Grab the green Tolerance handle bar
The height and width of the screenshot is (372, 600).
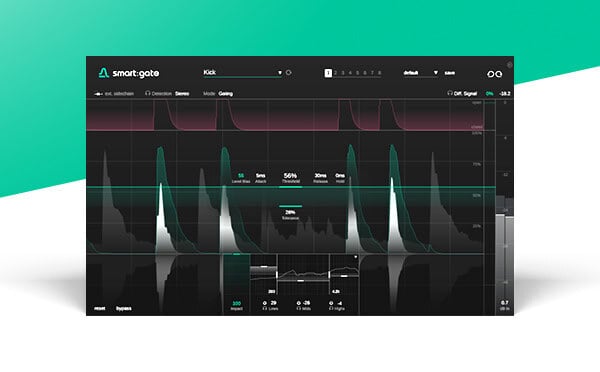290,206
